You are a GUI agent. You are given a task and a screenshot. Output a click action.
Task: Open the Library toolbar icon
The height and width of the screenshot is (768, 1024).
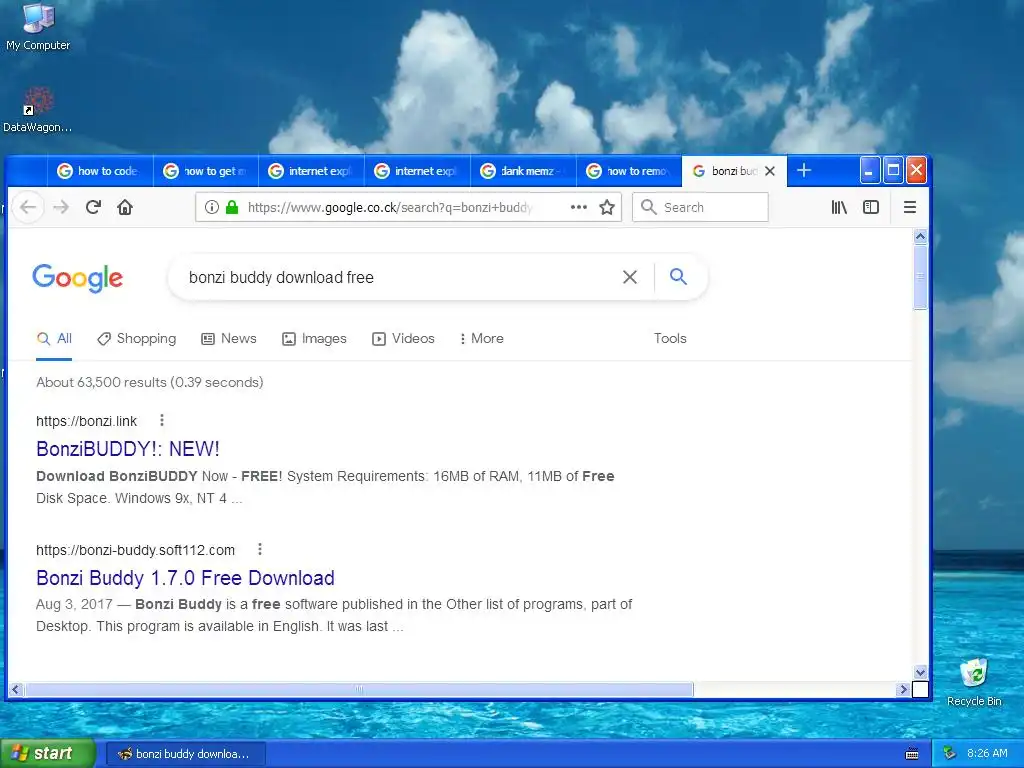[x=839, y=208]
